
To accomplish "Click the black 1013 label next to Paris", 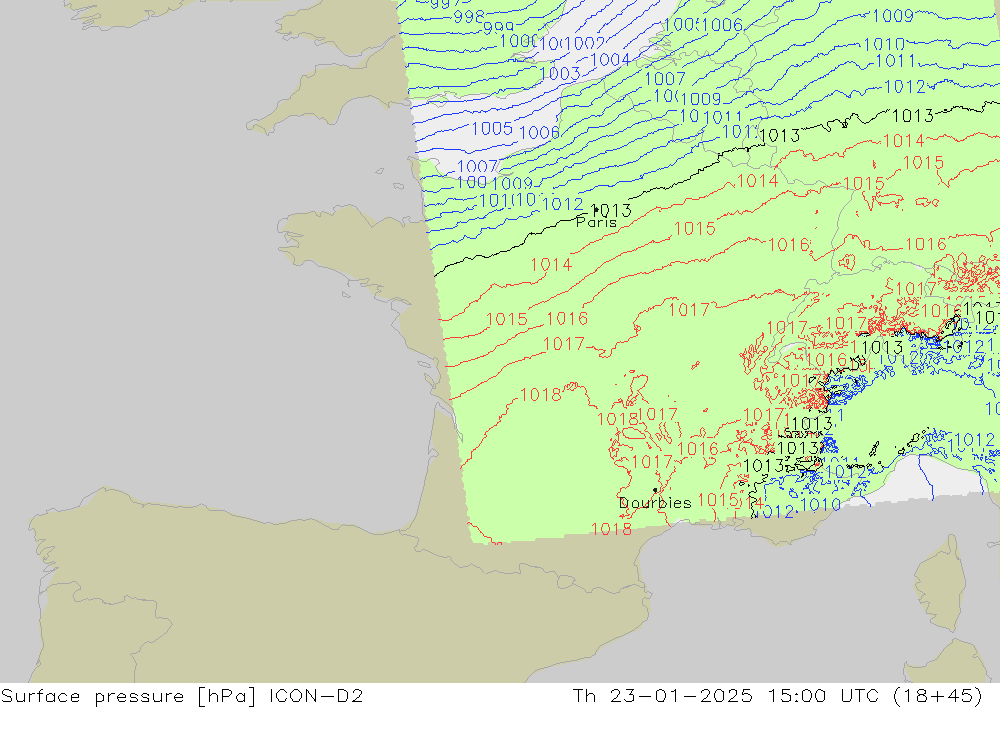I will point(612,210).
